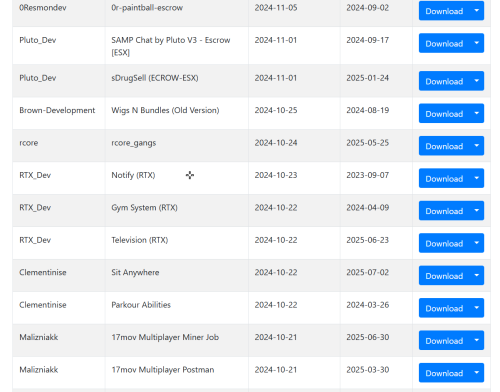Click date 2024-11-05 in paintball row
500x392 pixels.
pyautogui.click(x=276, y=8)
